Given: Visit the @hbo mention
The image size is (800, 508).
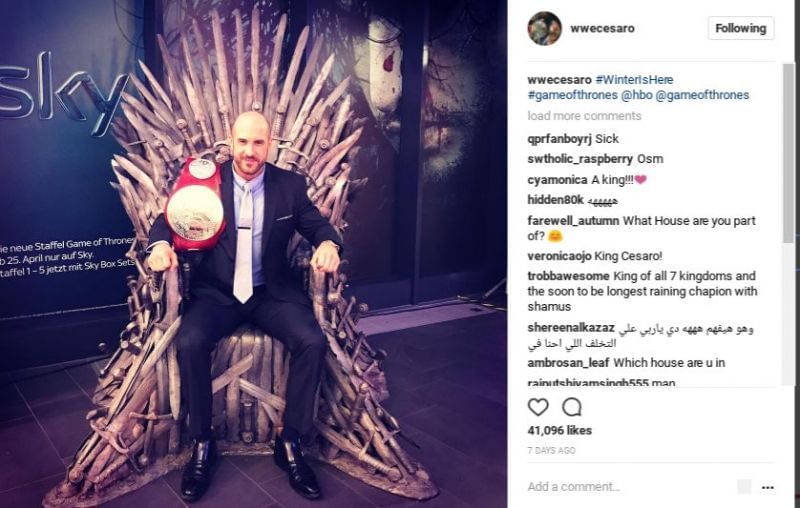Looking at the screenshot, I should pos(636,95).
